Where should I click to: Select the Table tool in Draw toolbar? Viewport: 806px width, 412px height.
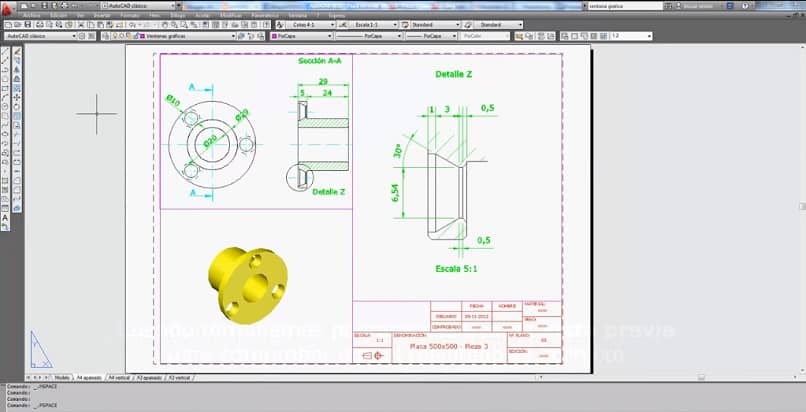point(6,208)
